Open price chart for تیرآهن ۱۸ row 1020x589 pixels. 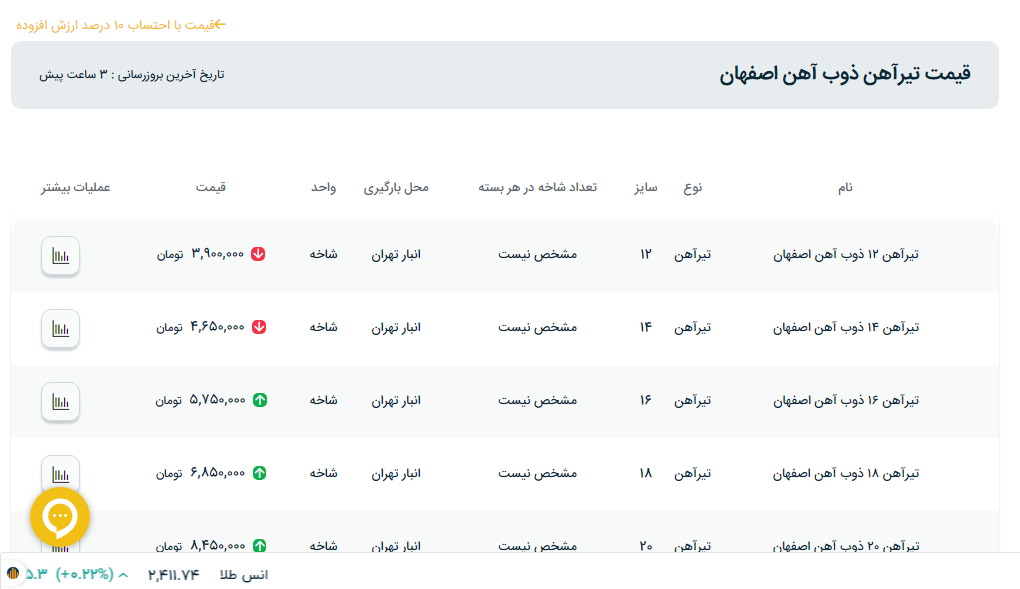point(60,472)
